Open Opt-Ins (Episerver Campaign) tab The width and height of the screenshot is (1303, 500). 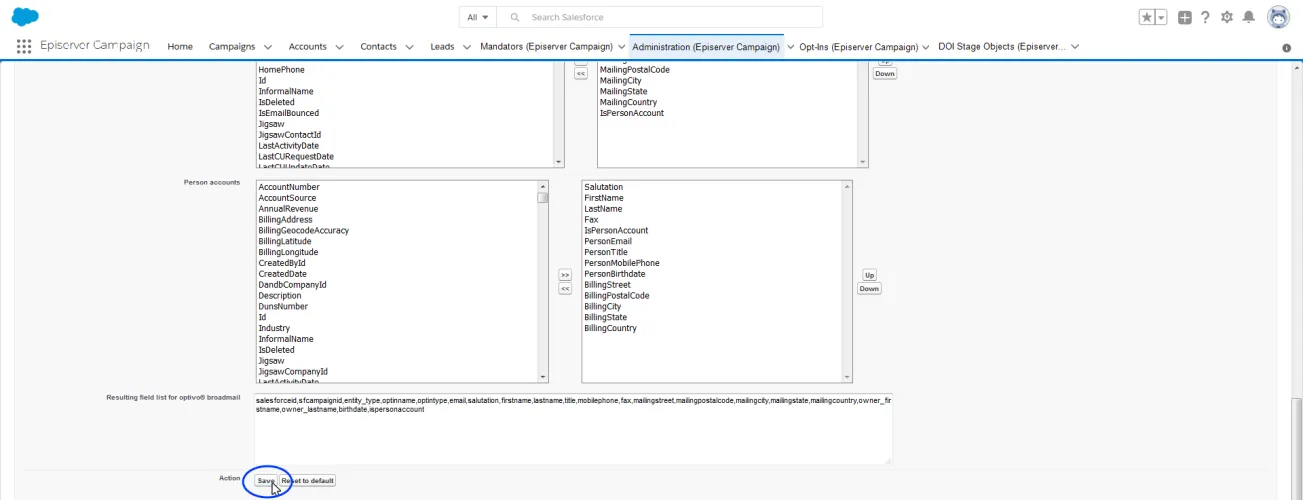pos(859,46)
